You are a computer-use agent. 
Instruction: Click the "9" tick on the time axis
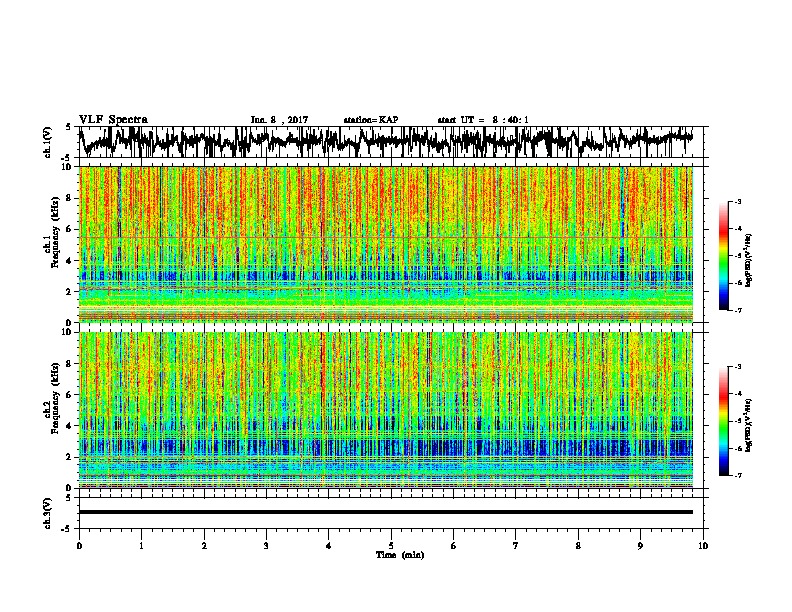pyautogui.click(x=640, y=546)
